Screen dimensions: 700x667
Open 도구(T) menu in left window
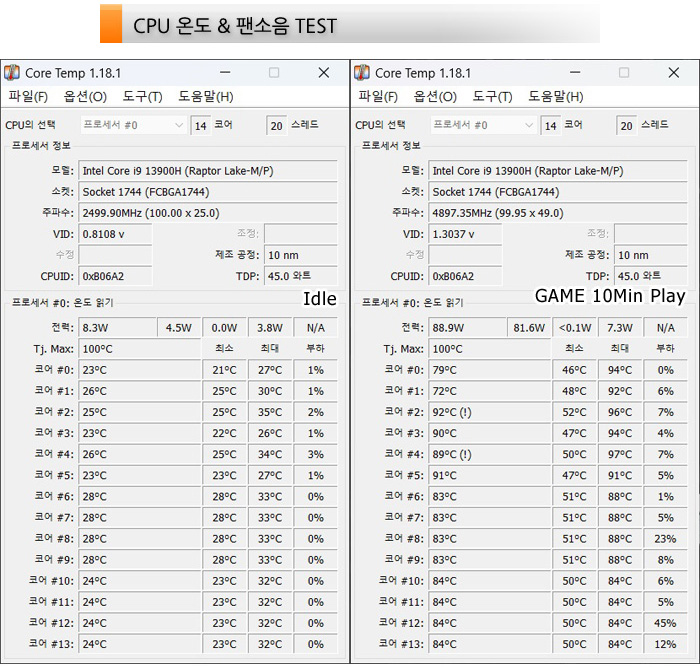[x=143, y=96]
